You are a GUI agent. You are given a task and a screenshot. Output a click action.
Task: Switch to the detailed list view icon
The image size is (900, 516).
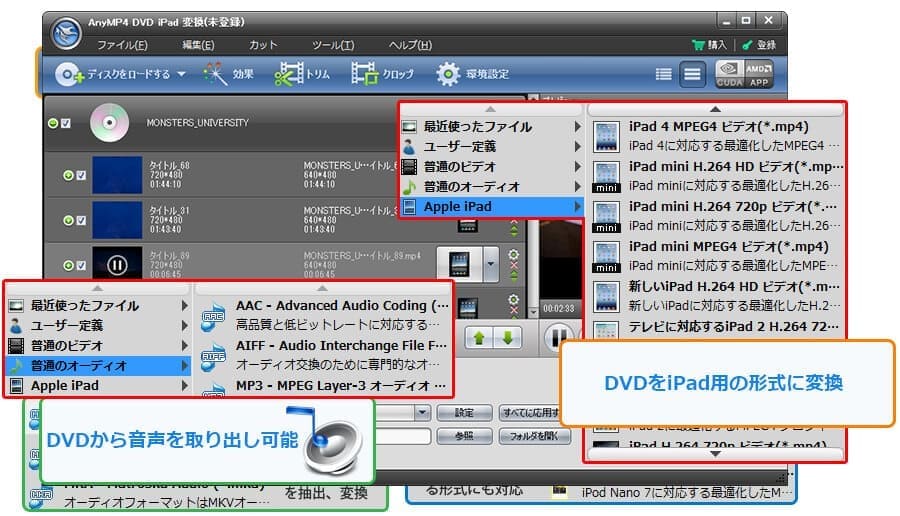pos(692,74)
